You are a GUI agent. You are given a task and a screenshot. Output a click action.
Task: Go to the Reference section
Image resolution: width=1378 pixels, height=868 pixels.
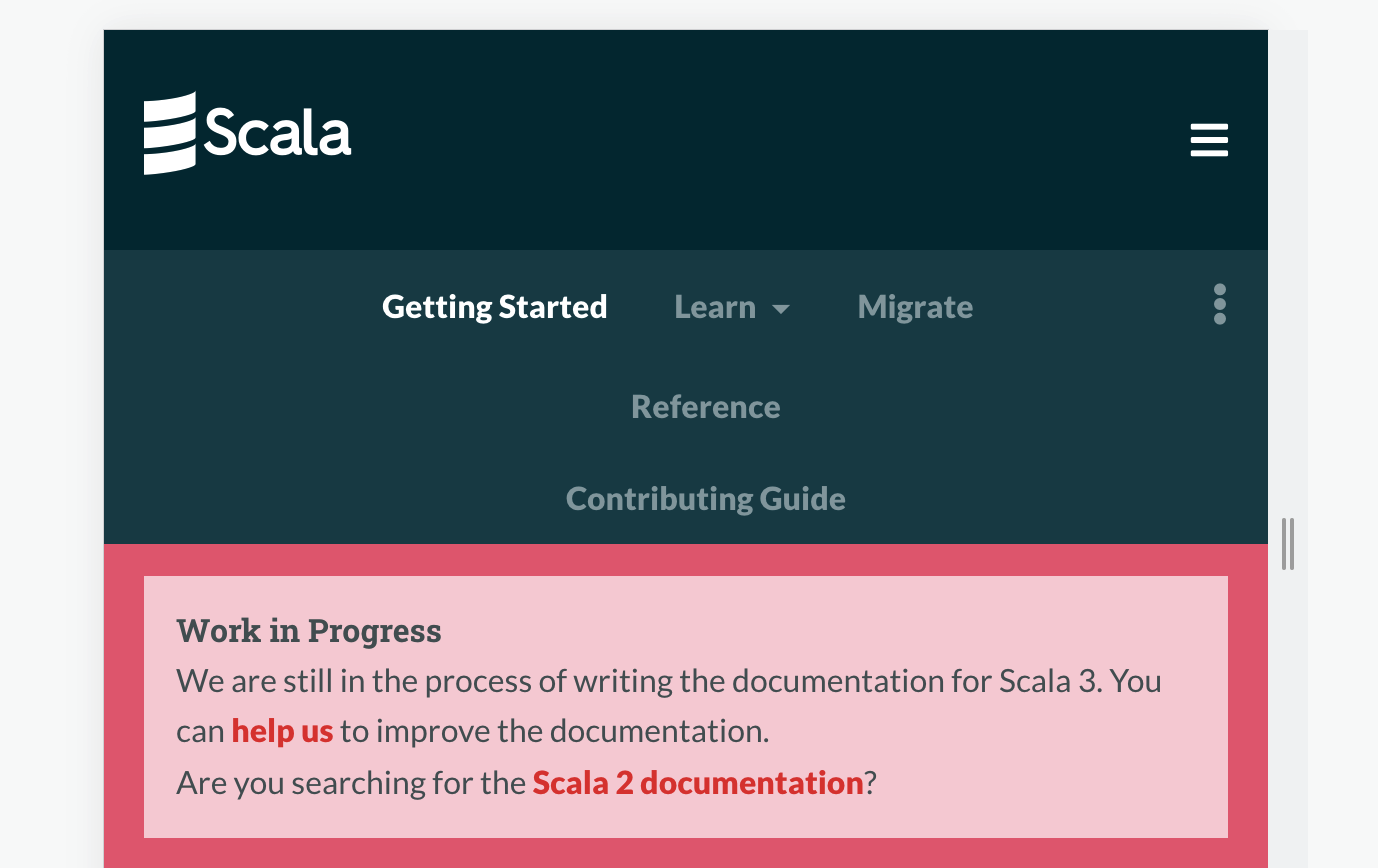706,407
